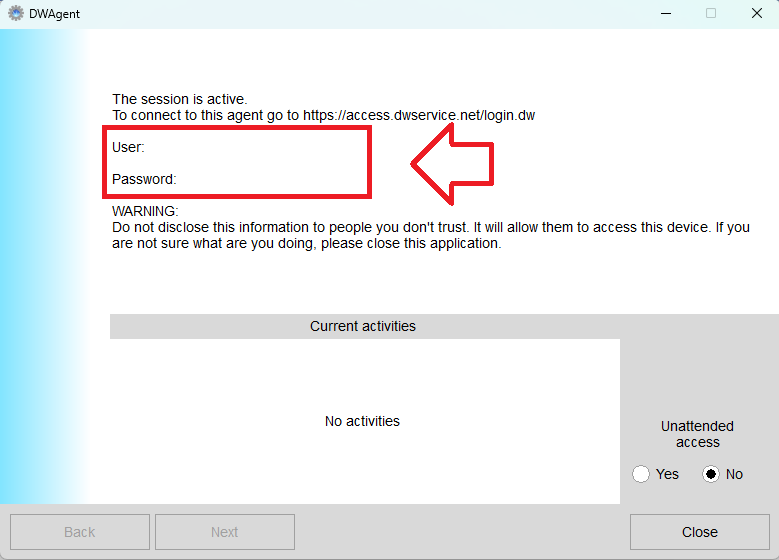Click the maximize button of DWAgent window
This screenshot has width=779, height=560.
coord(711,13)
